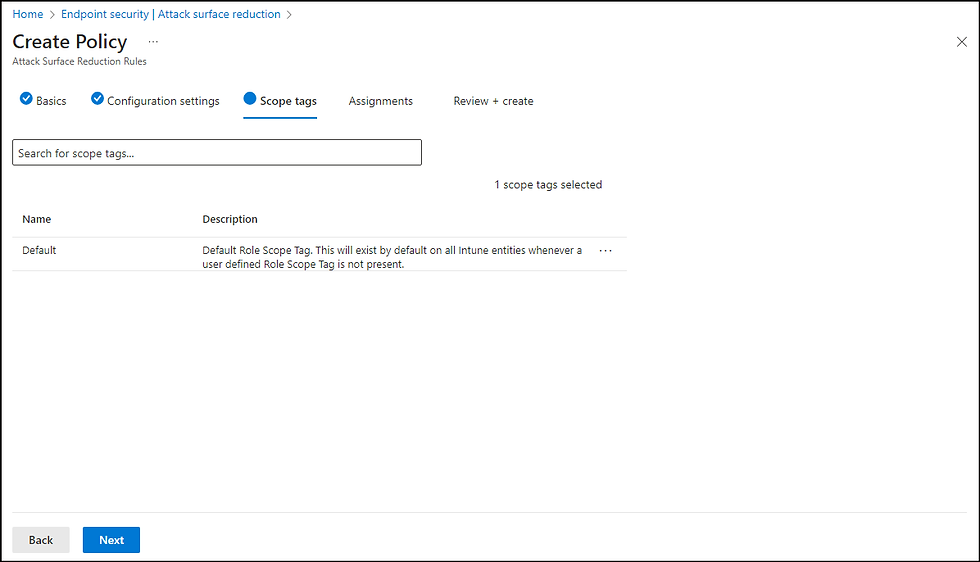Open the ellipsis menu beside Create Policy
The width and height of the screenshot is (980, 562).
click(x=153, y=42)
